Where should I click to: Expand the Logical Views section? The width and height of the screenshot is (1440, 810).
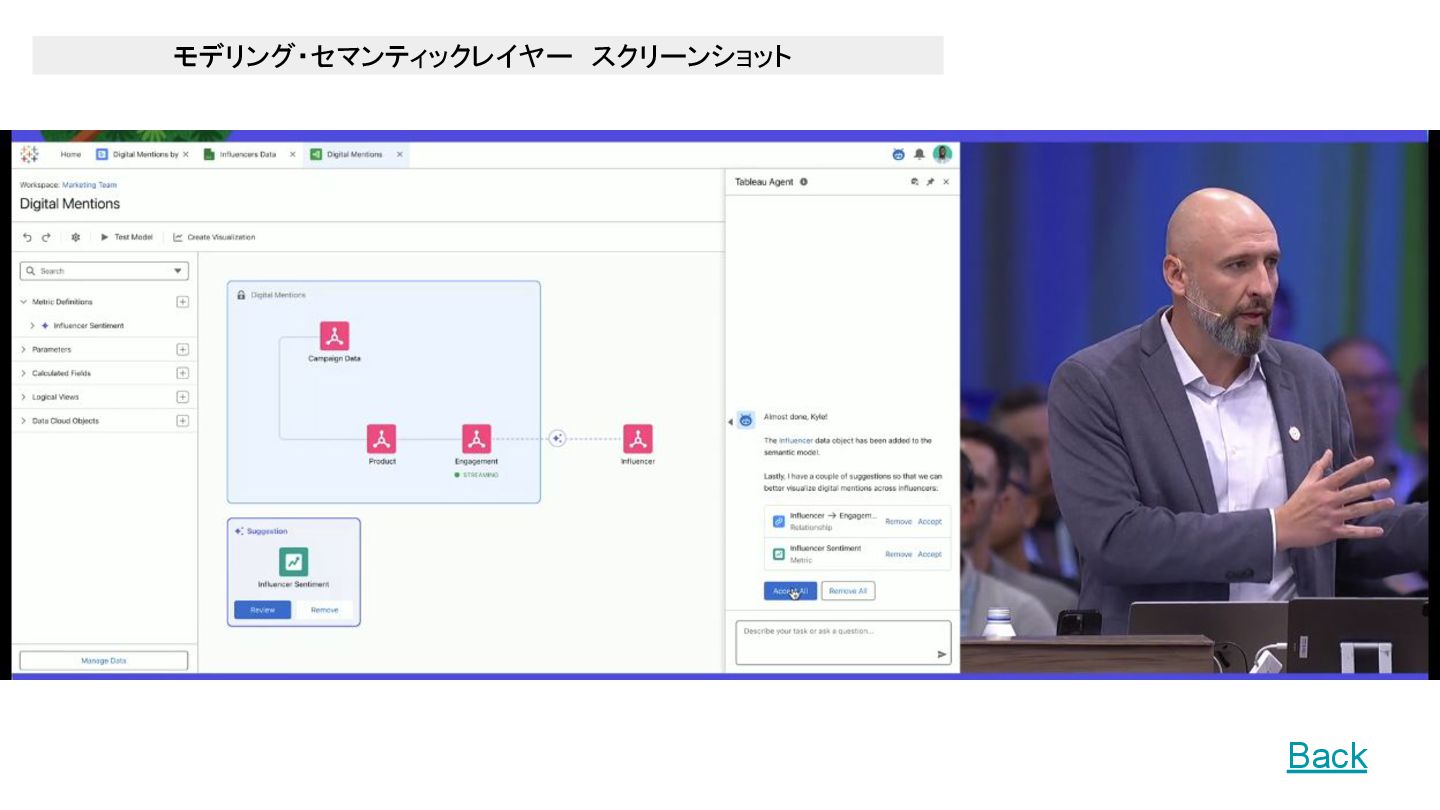click(x=24, y=397)
